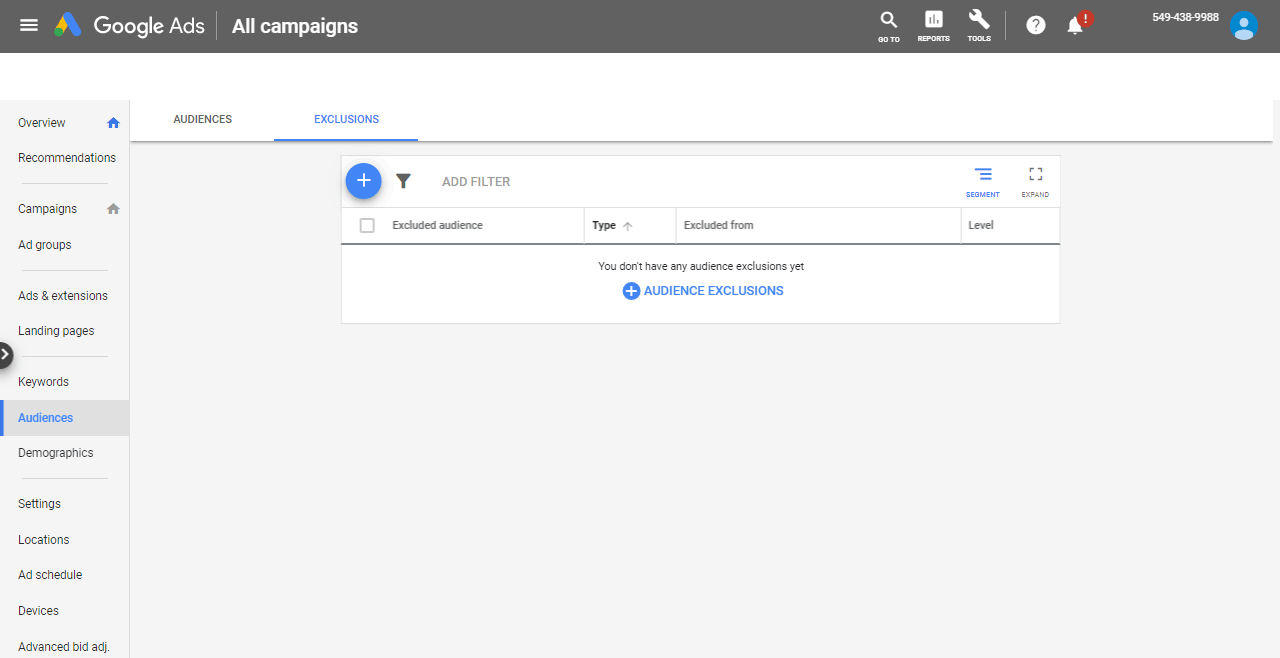Open Keywords in the left navigation
Image resolution: width=1280 pixels, height=658 pixels.
[43, 382]
